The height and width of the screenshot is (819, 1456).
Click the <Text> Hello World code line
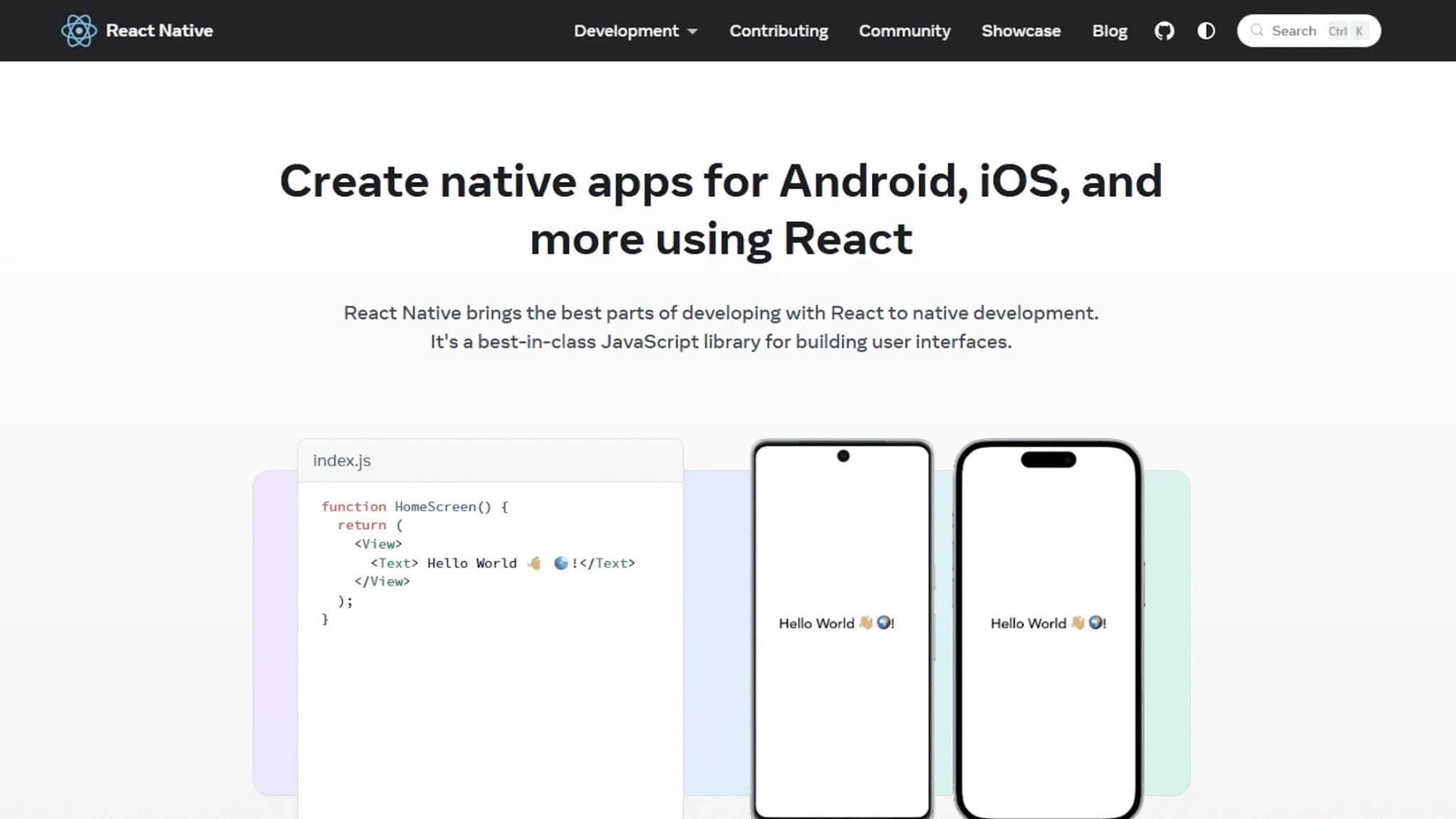[502, 563]
